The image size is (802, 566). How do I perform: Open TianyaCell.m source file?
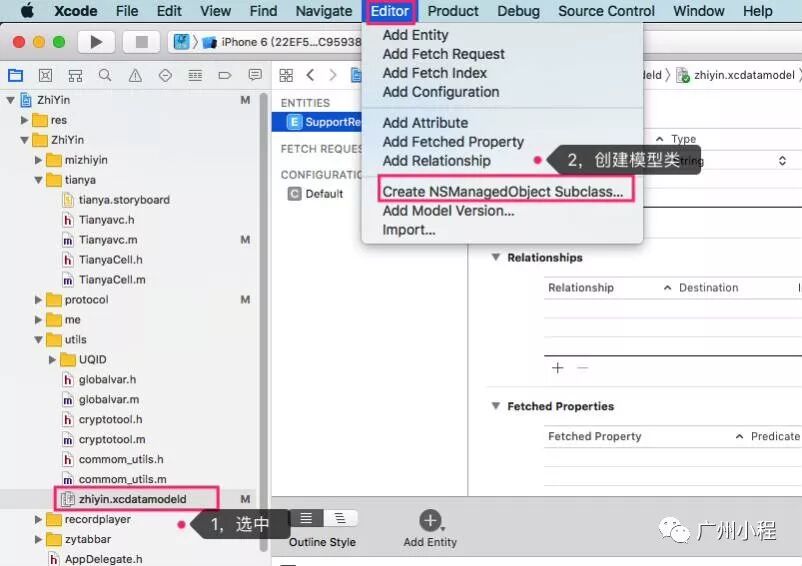click(x=112, y=280)
